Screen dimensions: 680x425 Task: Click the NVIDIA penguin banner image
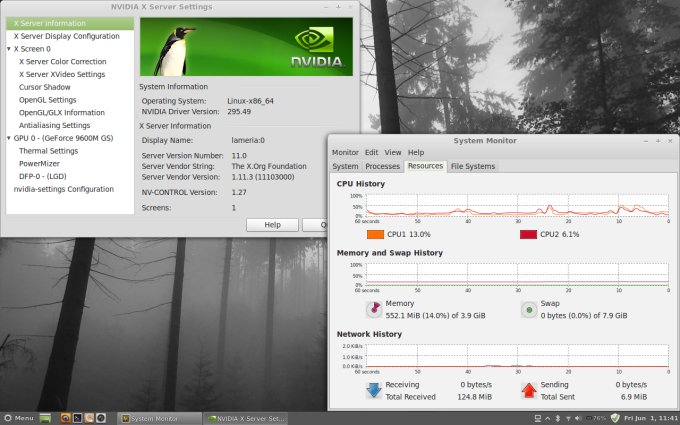[246, 47]
